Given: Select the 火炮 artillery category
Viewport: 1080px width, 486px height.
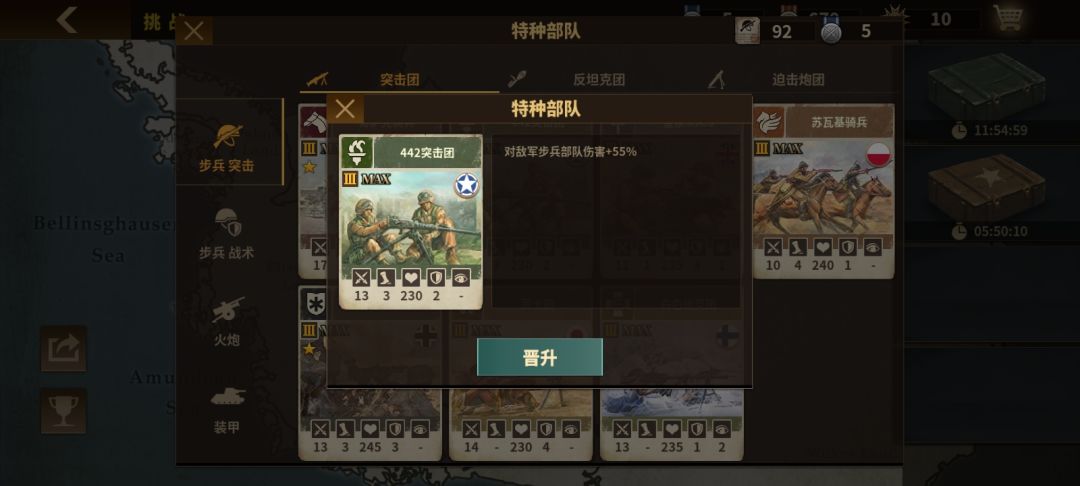Looking at the screenshot, I should pyautogui.click(x=227, y=321).
